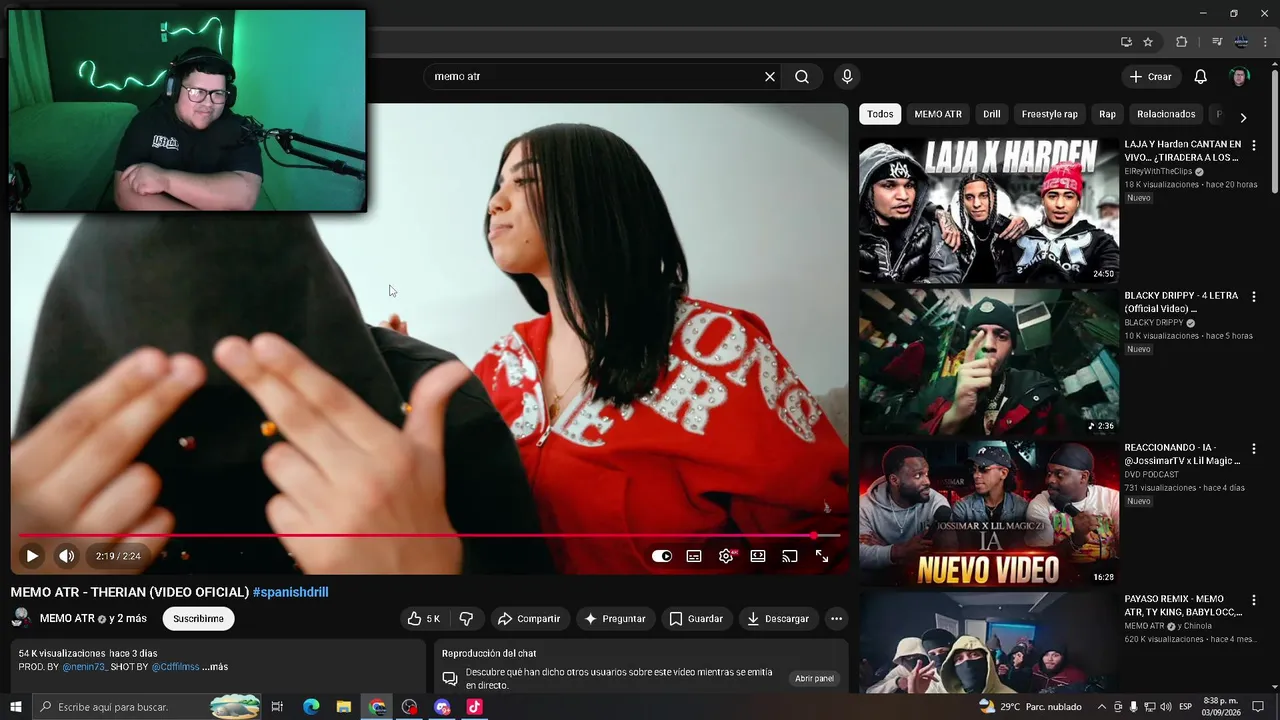Open the YouTube account avatar menu

pyautogui.click(x=1240, y=76)
